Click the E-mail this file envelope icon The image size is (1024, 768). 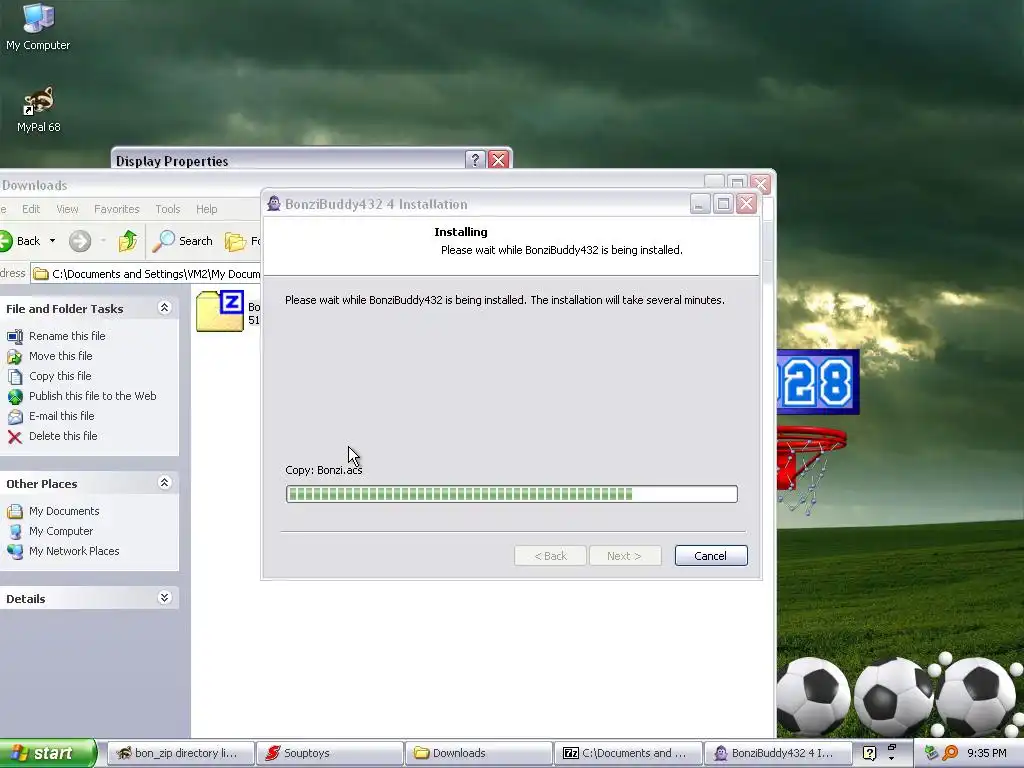pyautogui.click(x=15, y=417)
